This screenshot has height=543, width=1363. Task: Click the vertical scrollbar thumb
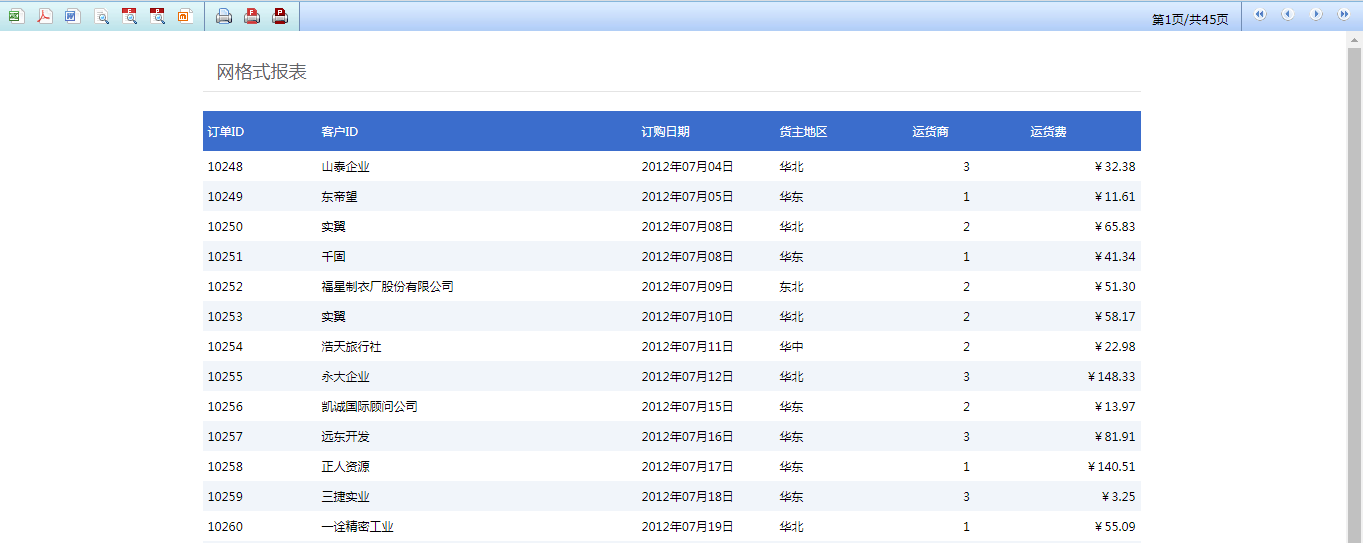coord(1355,294)
